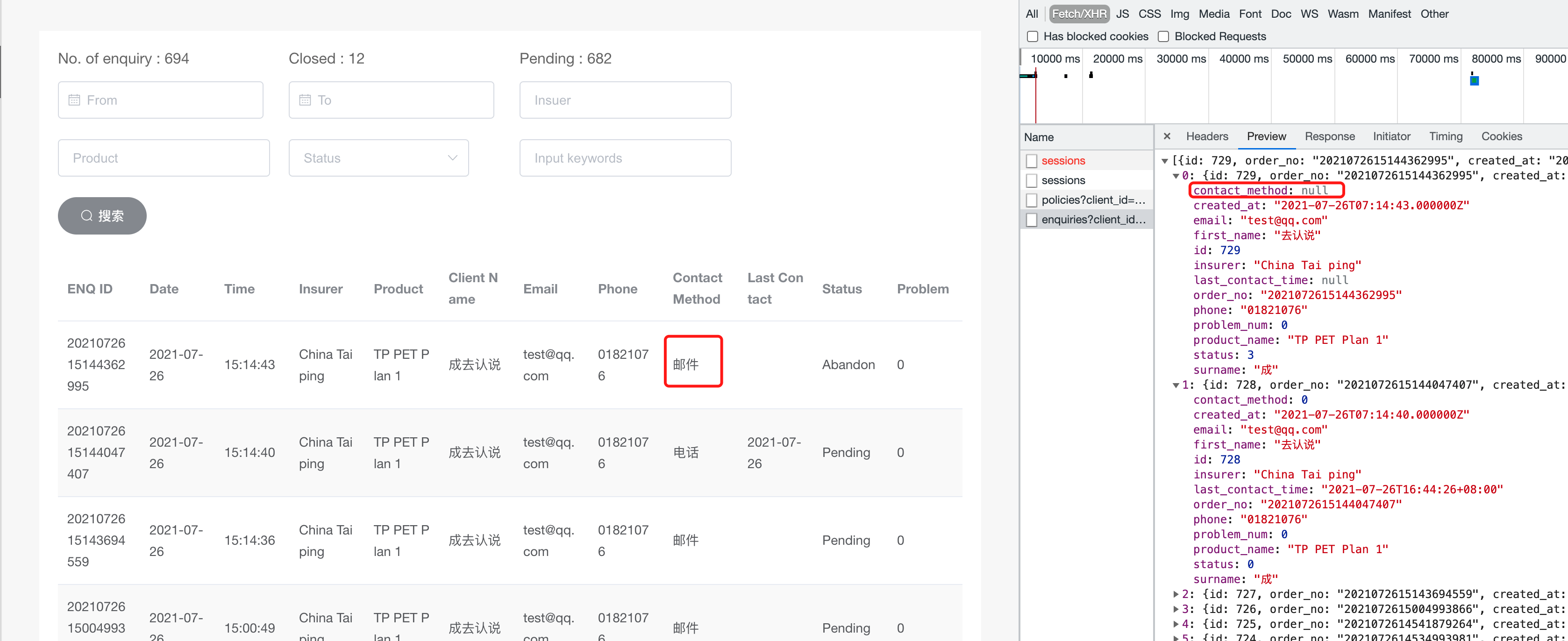Select the Wasm network filter
Viewport: 1568px width, 641px height.
[x=1343, y=14]
